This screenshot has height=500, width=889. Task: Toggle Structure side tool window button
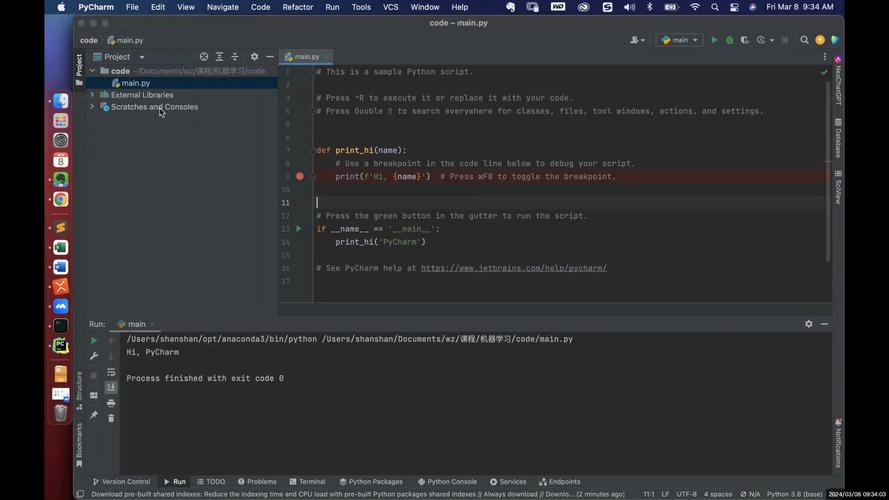click(x=79, y=390)
